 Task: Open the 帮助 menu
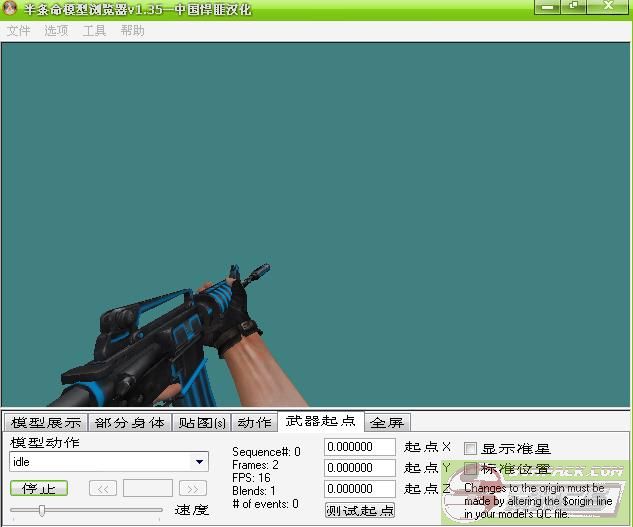(132, 31)
